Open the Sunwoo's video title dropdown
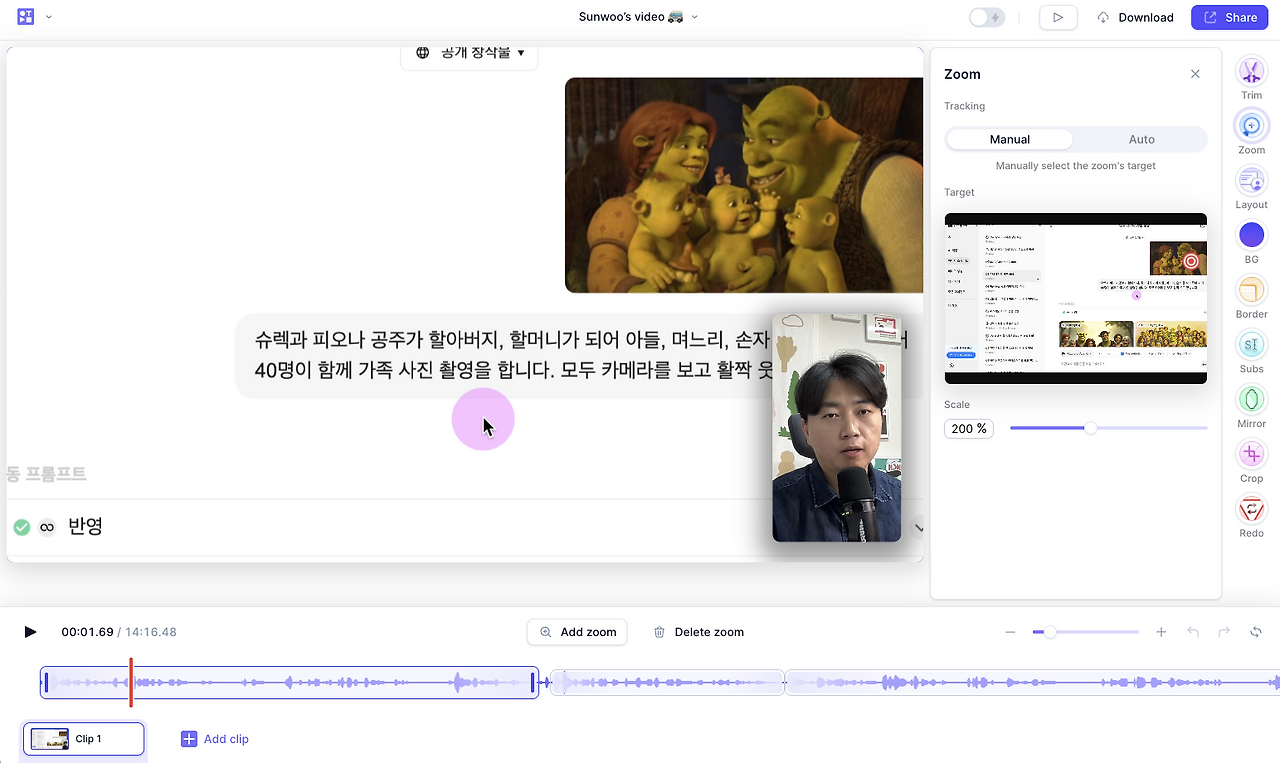Viewport: 1280px width, 763px height. tap(694, 17)
